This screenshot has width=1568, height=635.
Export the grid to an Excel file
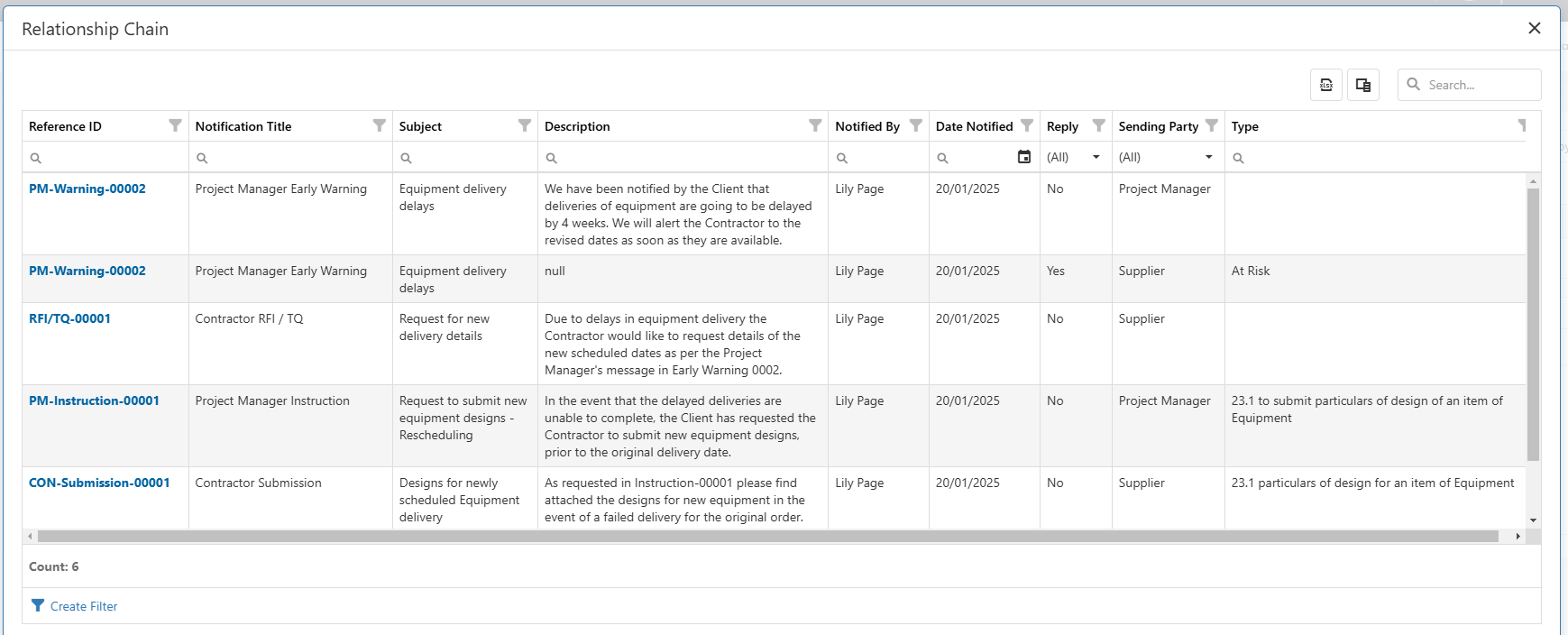tap(1326, 85)
